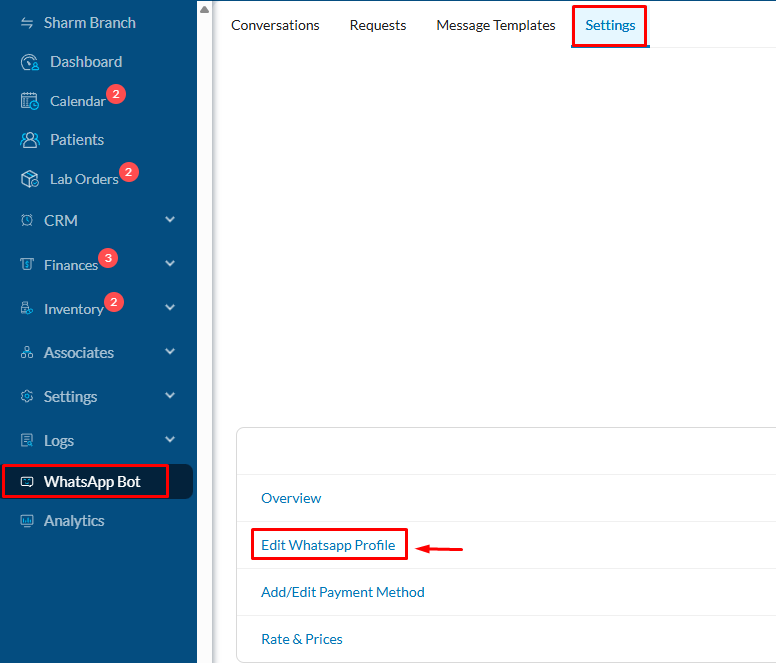Click the Associates group icon
The image size is (776, 663).
point(27,352)
